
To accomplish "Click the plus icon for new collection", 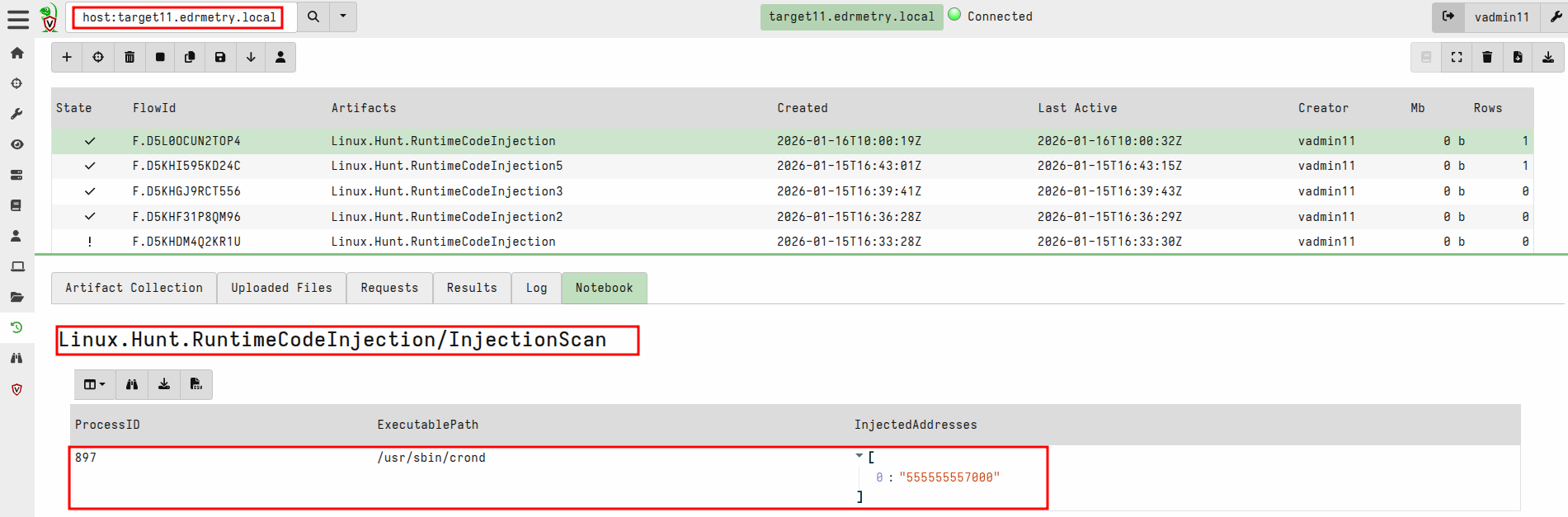I will 67,57.
